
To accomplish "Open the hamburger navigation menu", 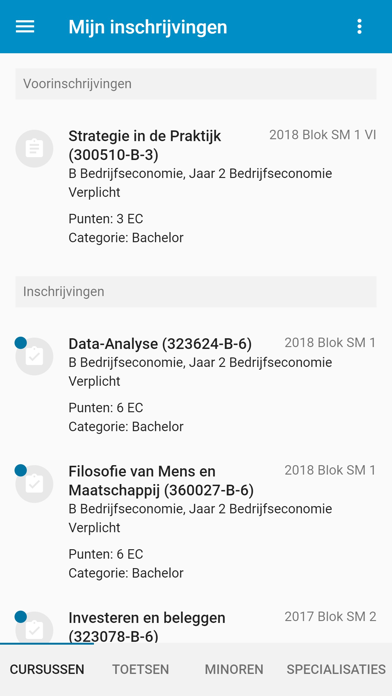I will (x=25, y=27).
